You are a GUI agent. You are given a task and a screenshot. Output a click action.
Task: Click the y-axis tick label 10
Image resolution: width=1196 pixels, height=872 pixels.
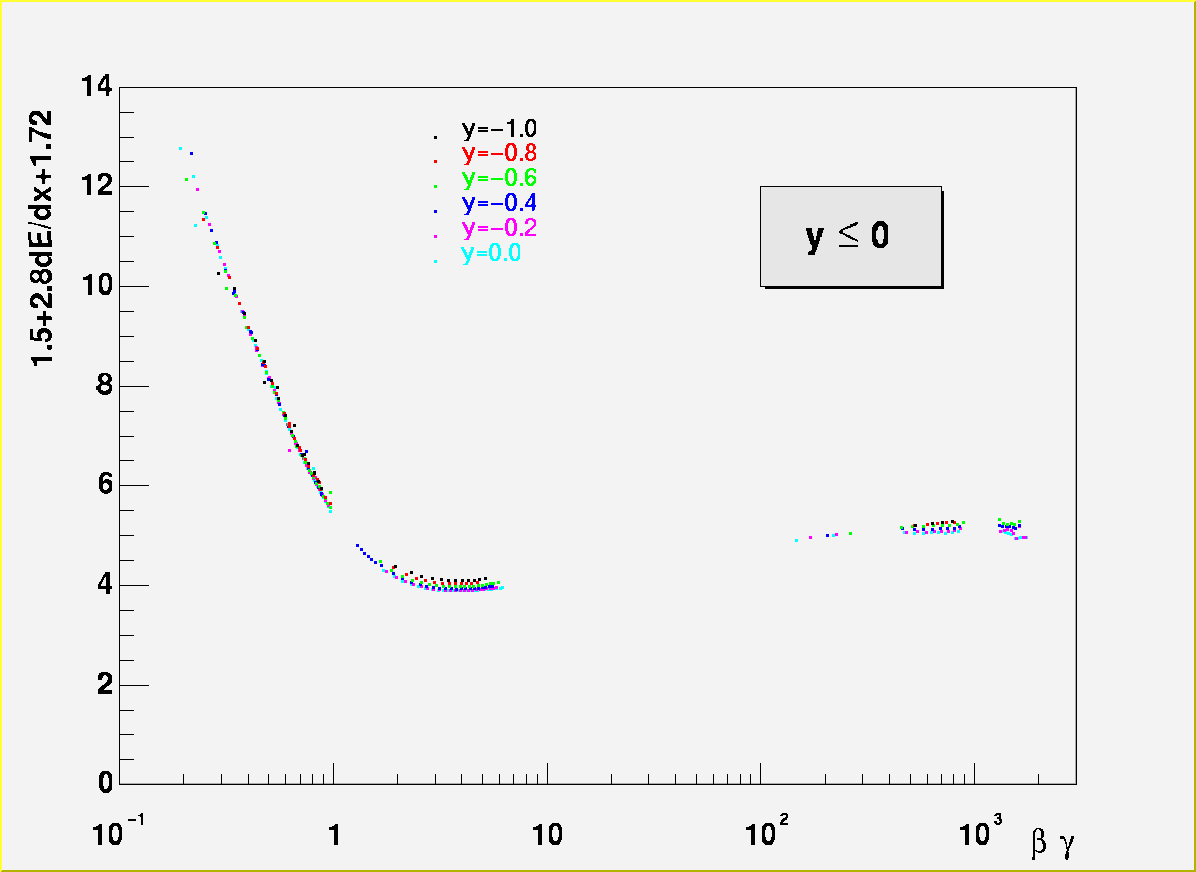click(96, 287)
